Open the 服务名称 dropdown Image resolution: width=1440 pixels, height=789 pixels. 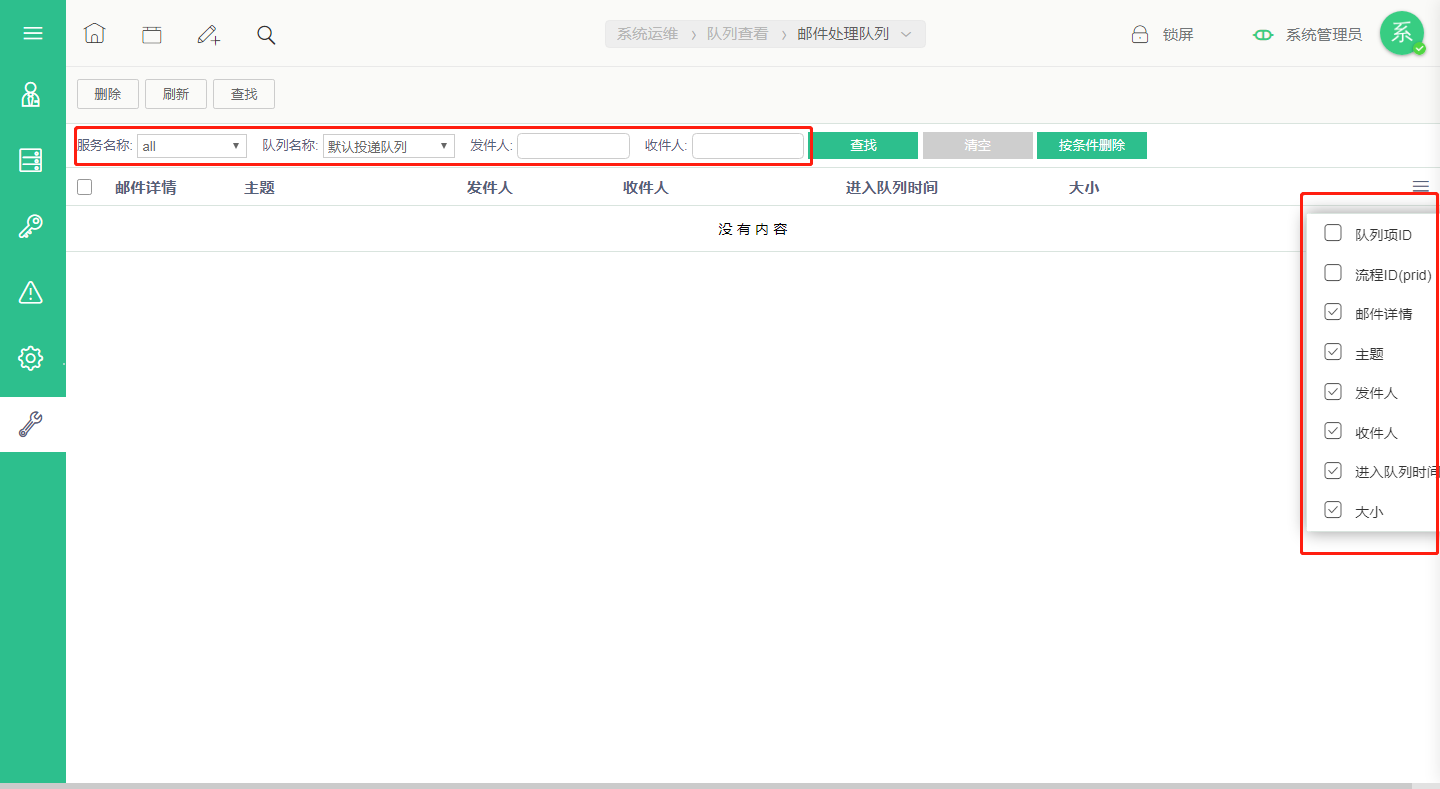pos(192,146)
